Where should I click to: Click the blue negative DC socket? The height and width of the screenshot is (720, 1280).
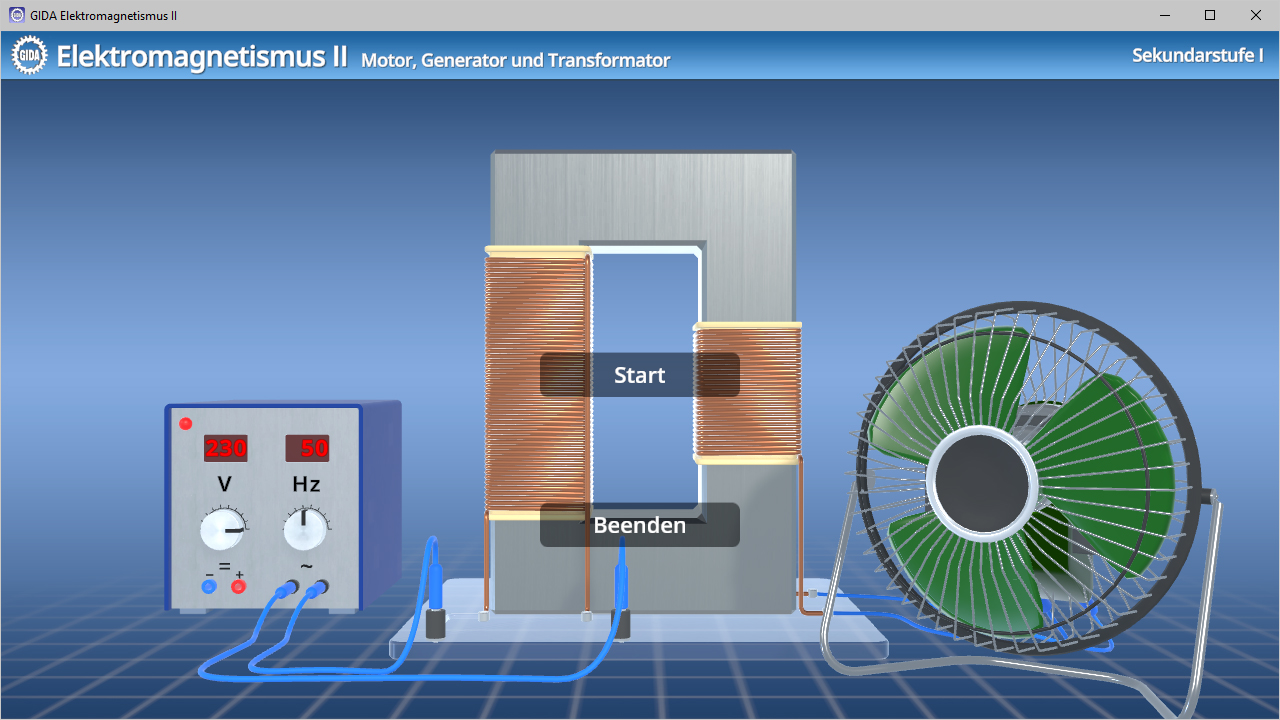coord(209,587)
